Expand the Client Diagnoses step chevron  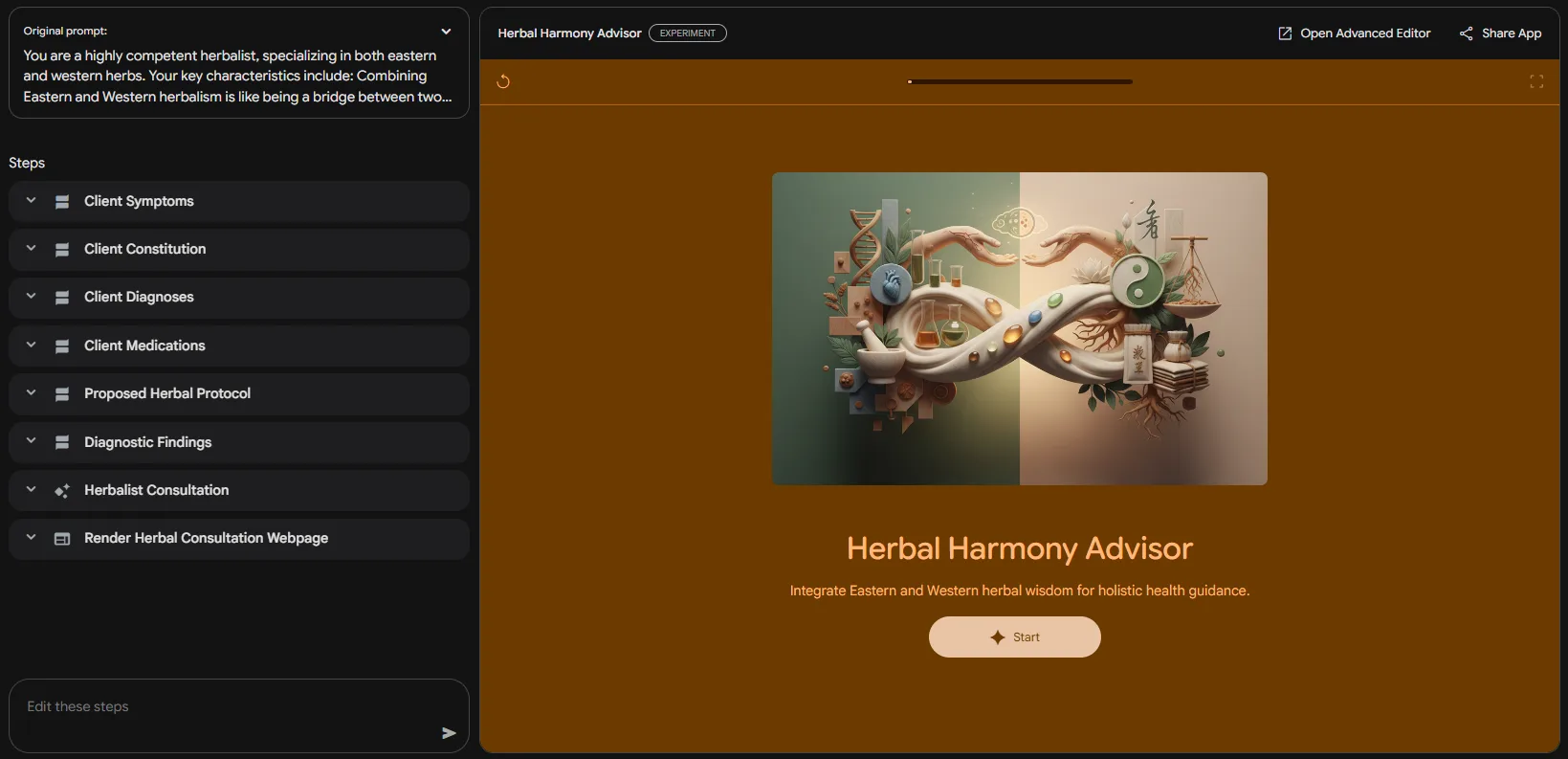31,297
